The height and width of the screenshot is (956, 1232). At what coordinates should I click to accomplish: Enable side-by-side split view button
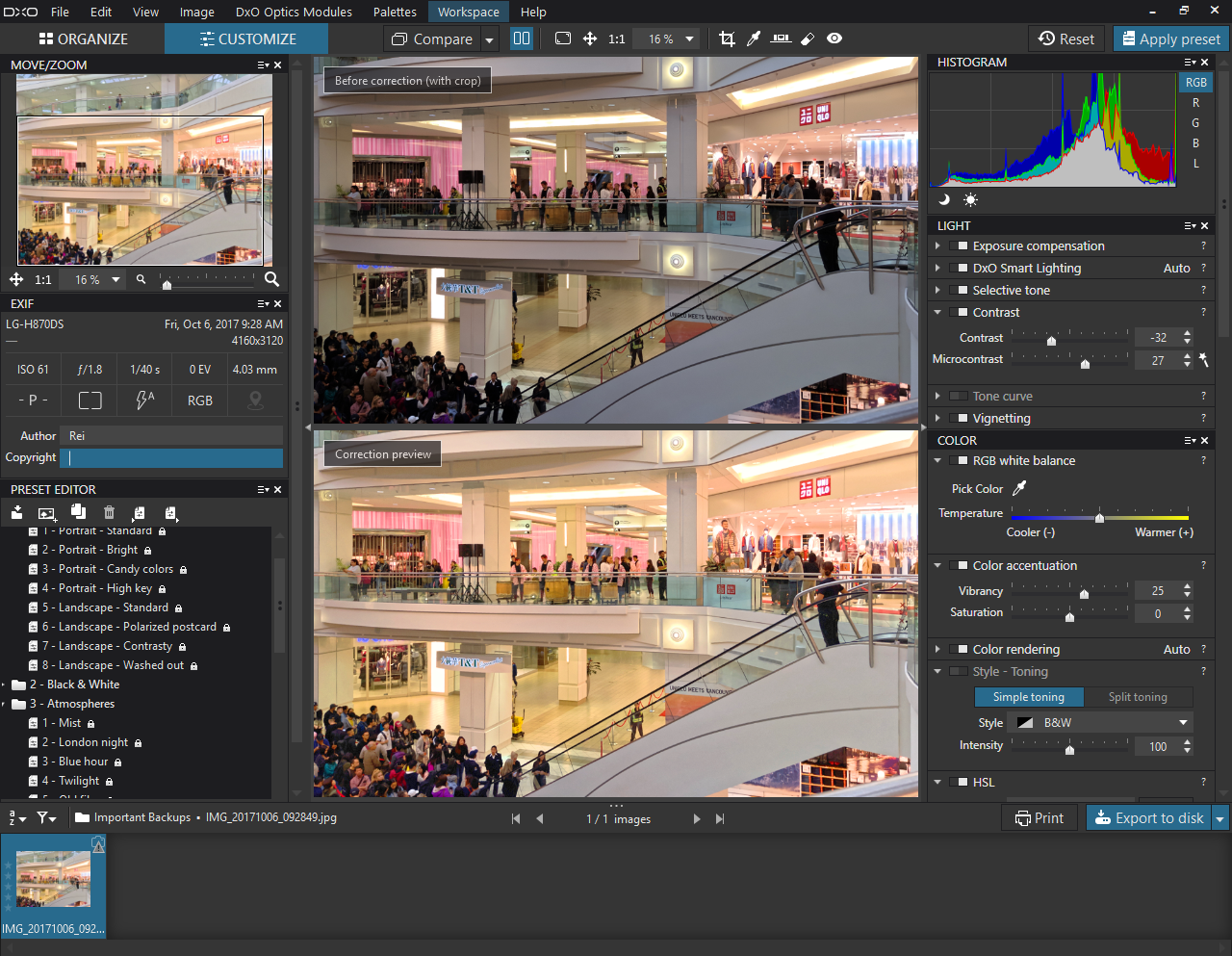coord(522,39)
